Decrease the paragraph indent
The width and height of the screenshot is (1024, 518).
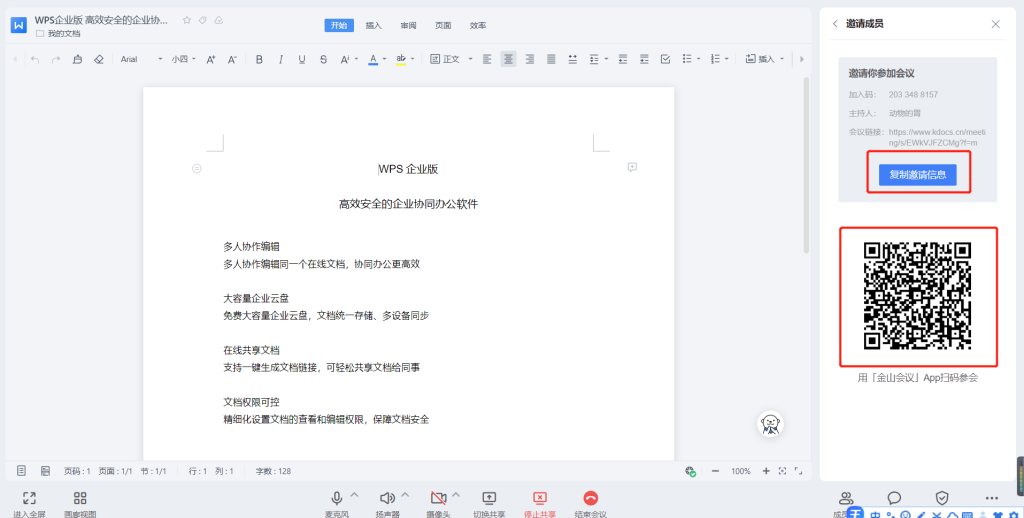(x=623, y=59)
